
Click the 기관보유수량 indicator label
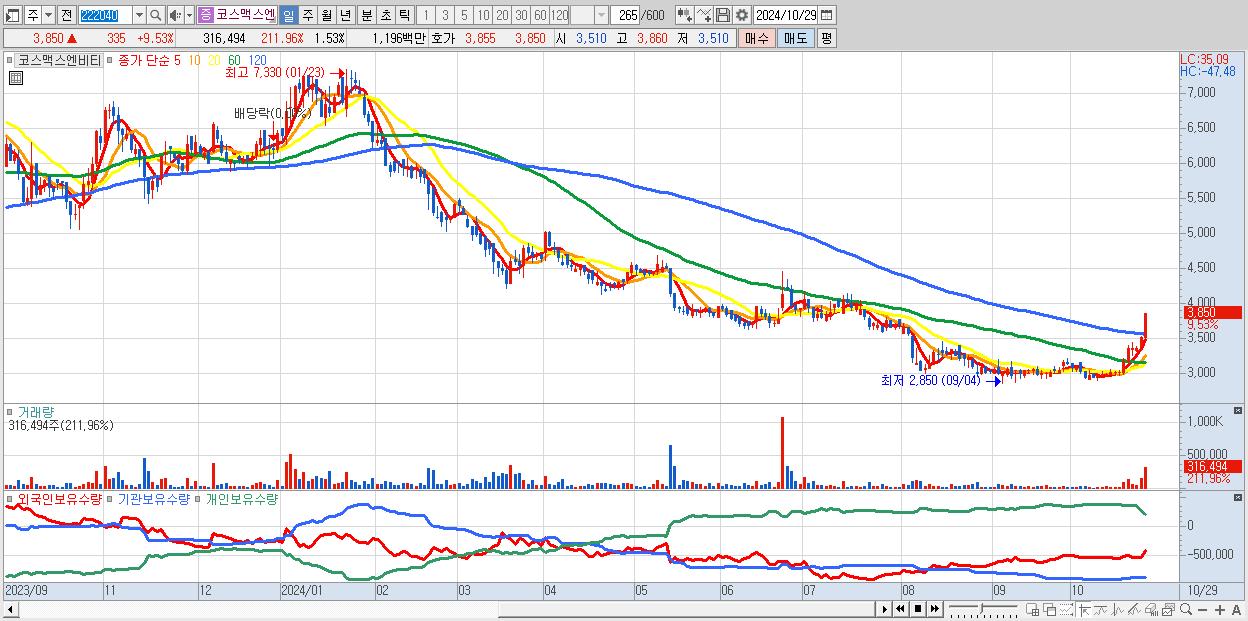click(153, 498)
